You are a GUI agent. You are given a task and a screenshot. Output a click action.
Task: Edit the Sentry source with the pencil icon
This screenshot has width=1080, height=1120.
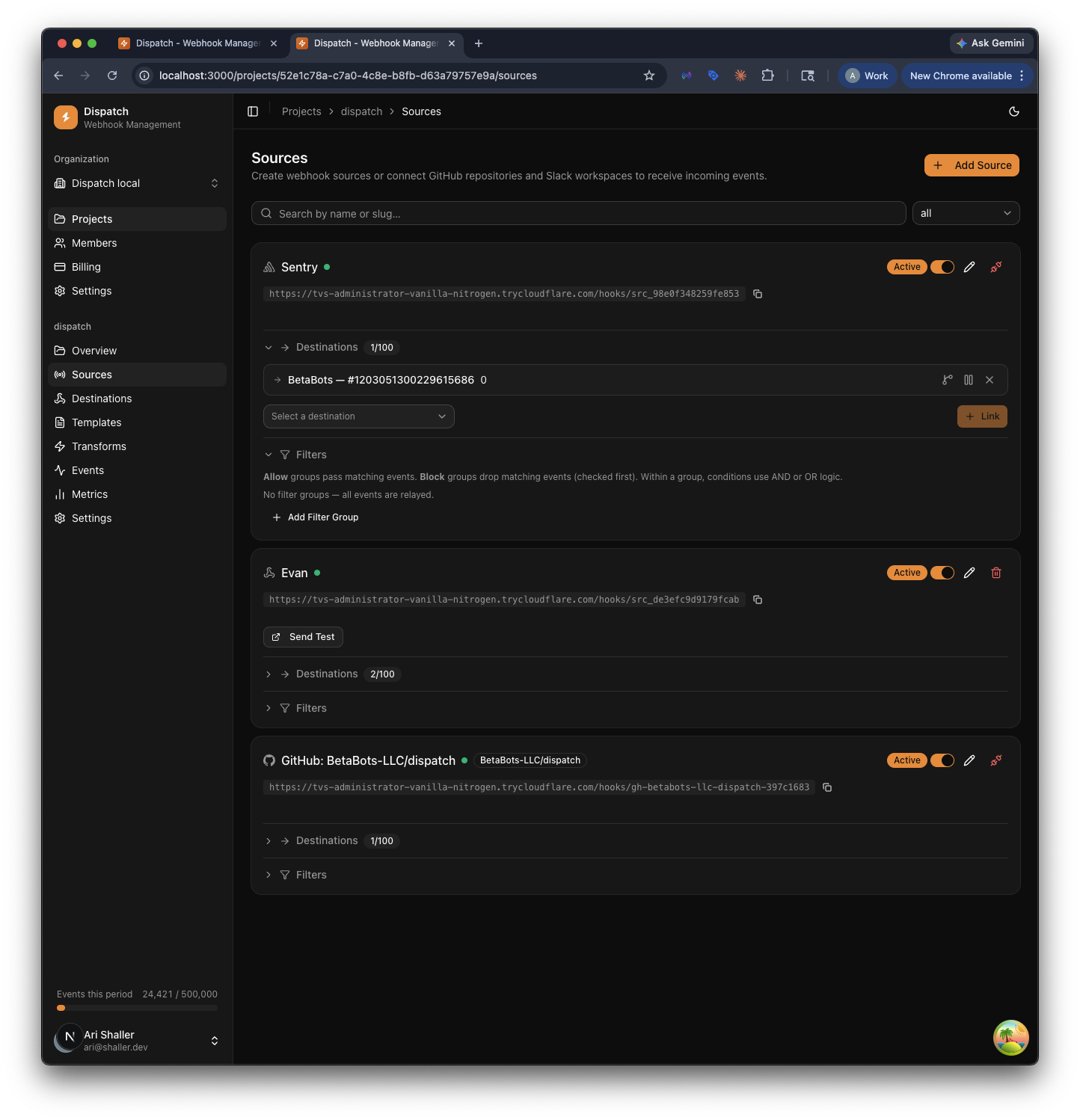click(969, 267)
